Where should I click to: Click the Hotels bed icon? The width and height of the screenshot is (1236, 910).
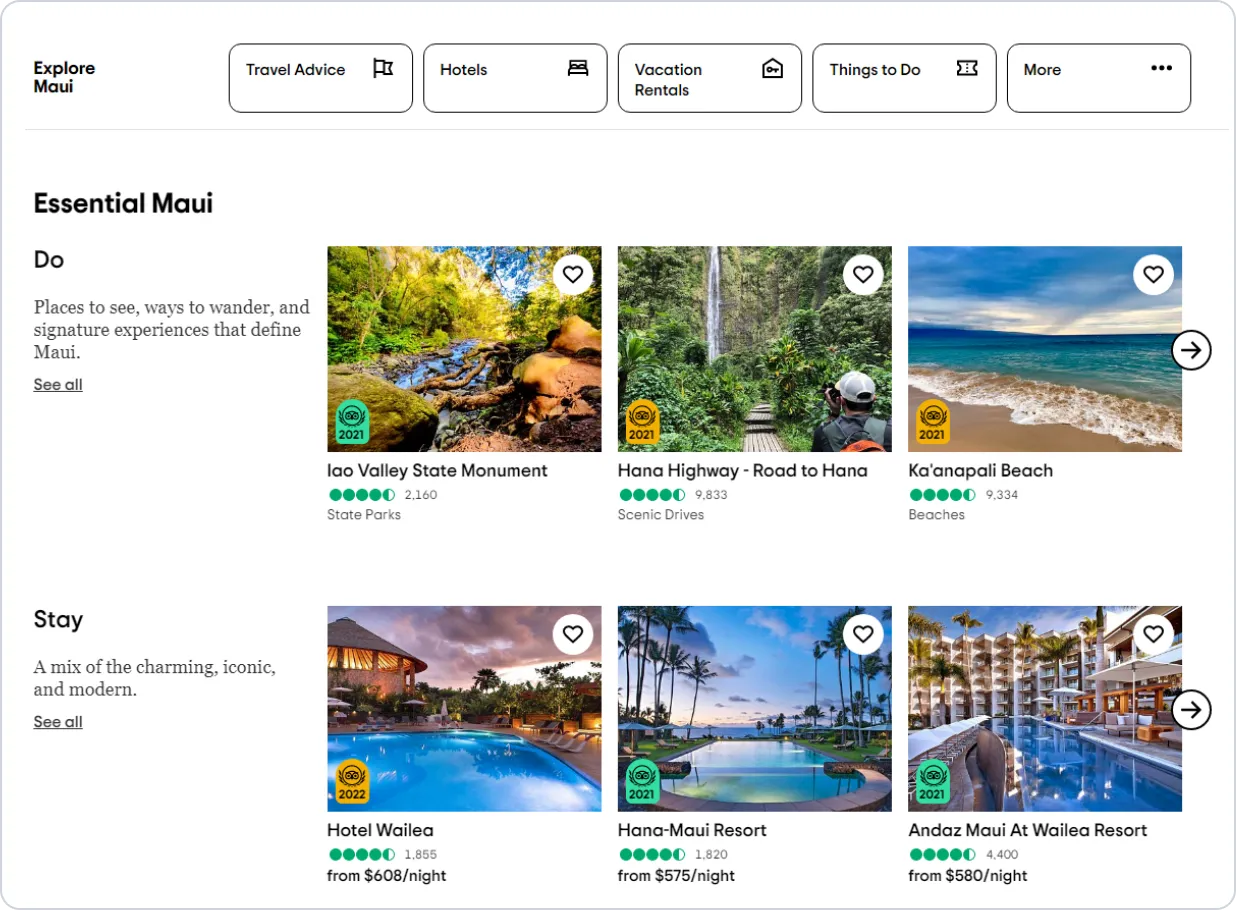pos(578,68)
